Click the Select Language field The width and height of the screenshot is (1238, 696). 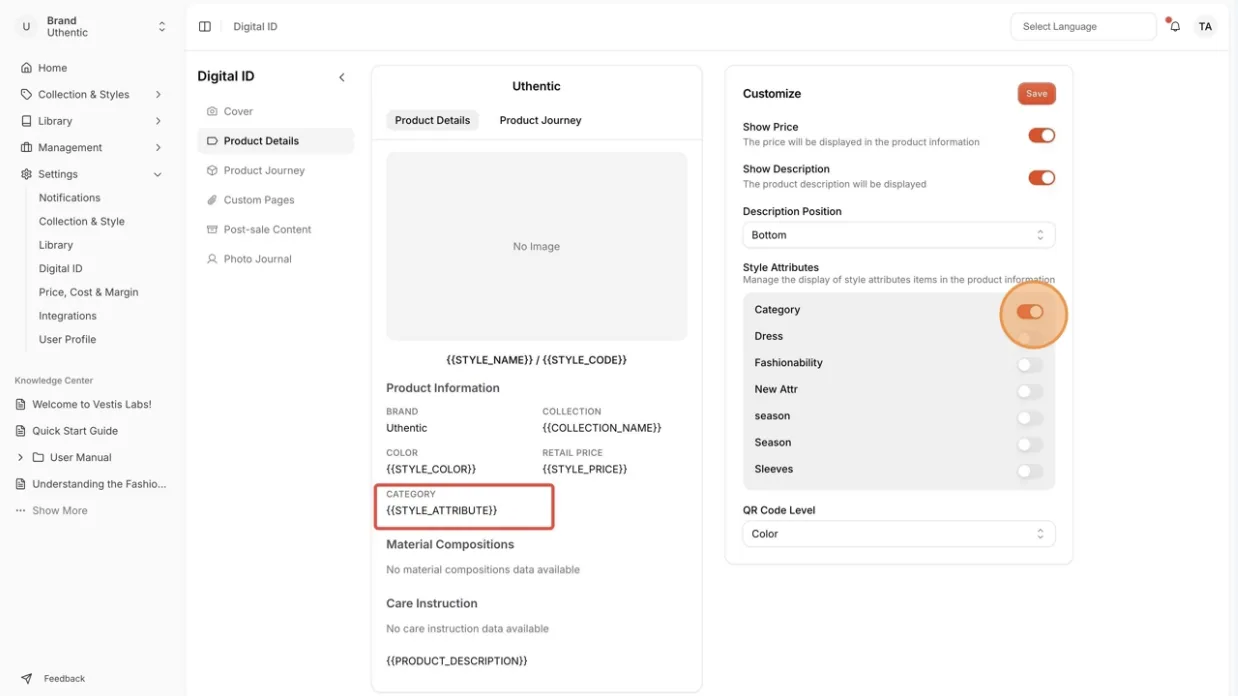tap(1083, 27)
